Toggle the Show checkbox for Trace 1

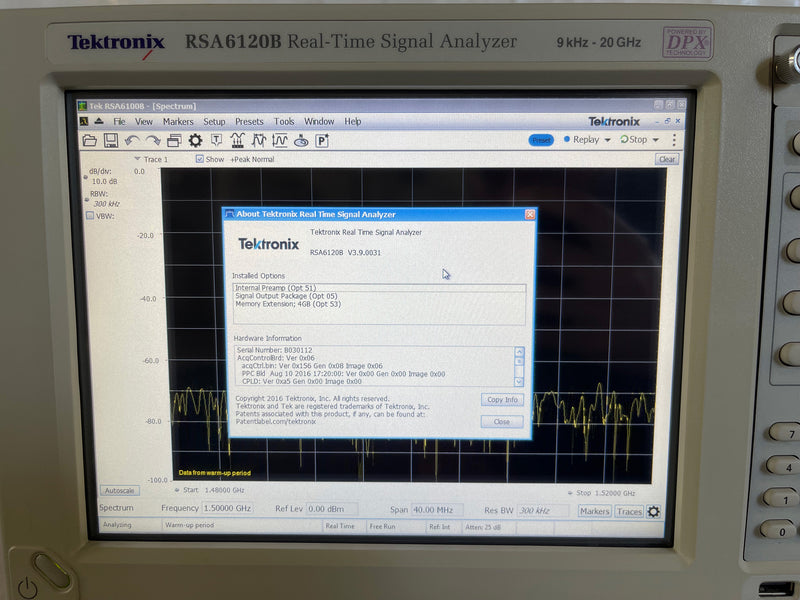198,160
